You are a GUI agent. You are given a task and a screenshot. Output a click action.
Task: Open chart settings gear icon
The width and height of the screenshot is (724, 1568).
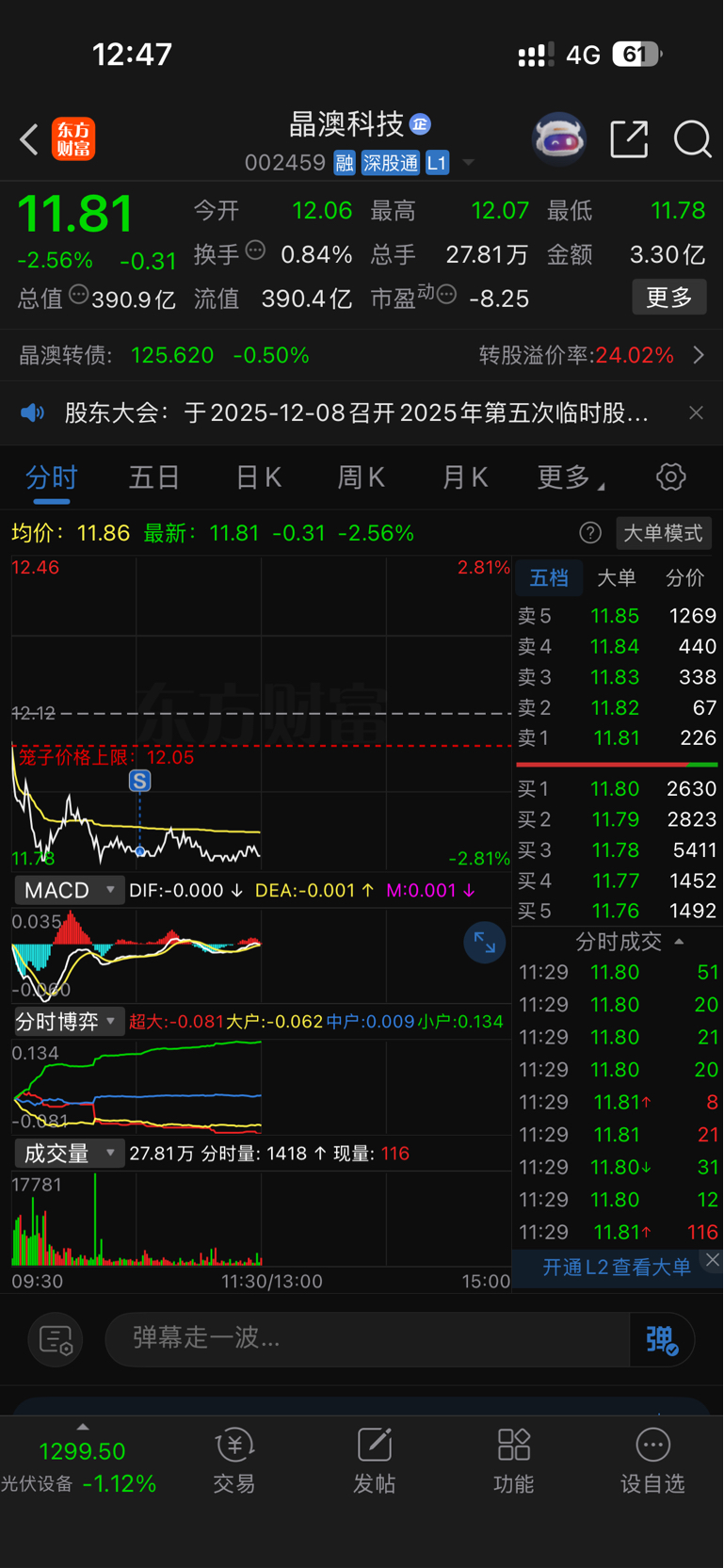671,477
